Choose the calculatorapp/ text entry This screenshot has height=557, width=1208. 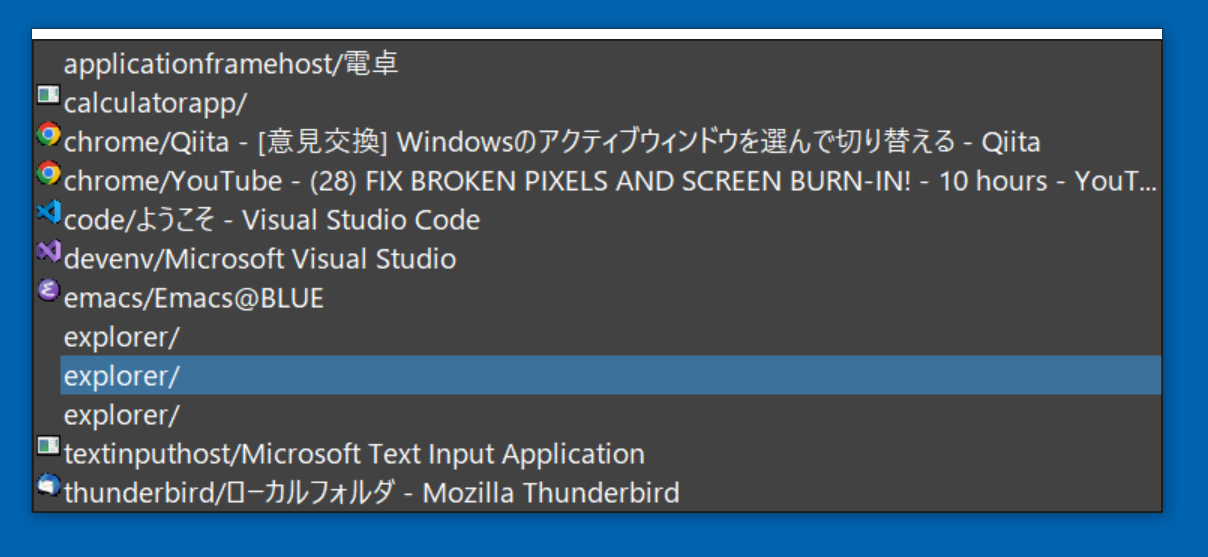click(x=155, y=103)
